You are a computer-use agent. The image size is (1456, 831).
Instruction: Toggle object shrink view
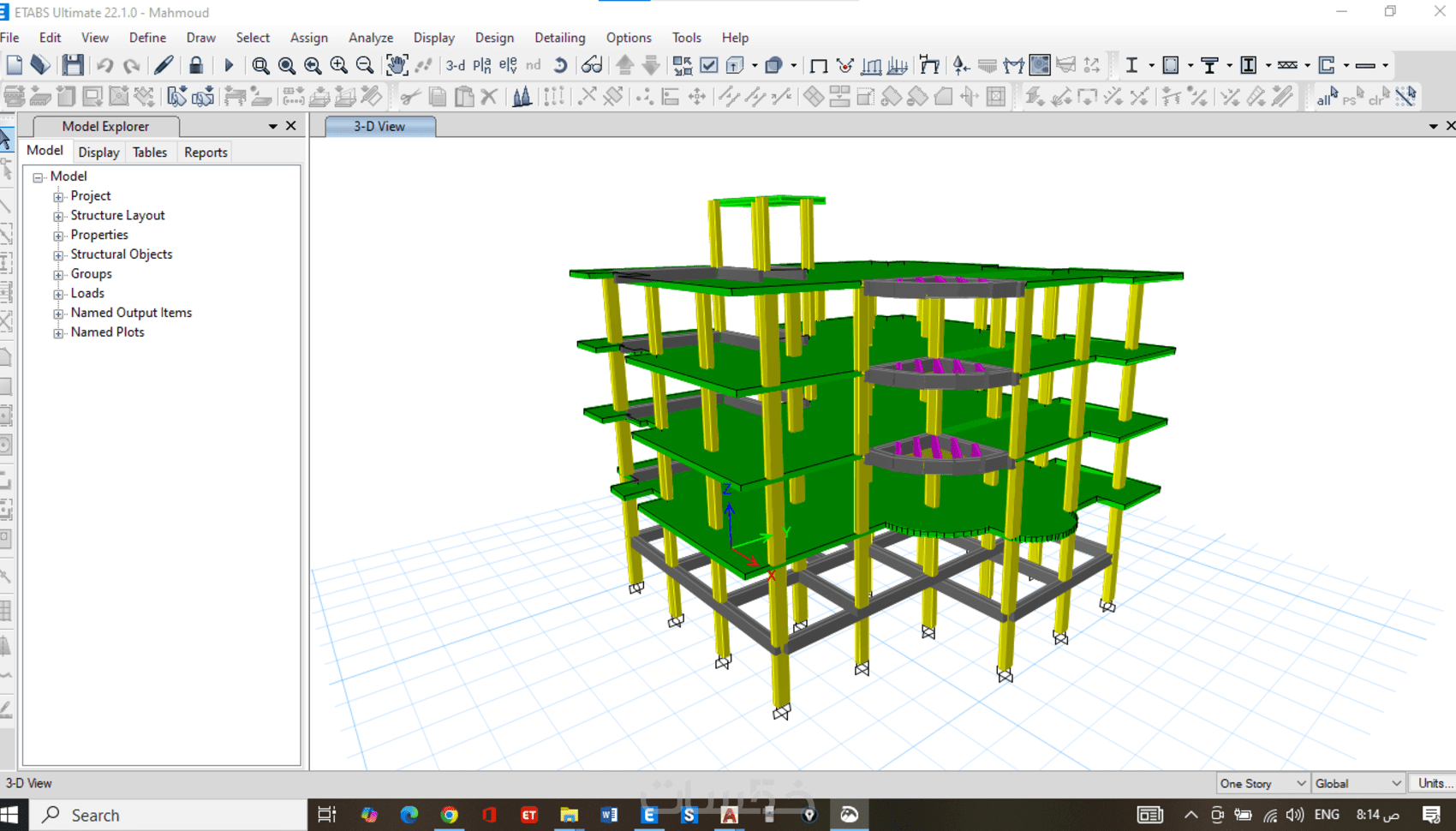tap(683, 65)
